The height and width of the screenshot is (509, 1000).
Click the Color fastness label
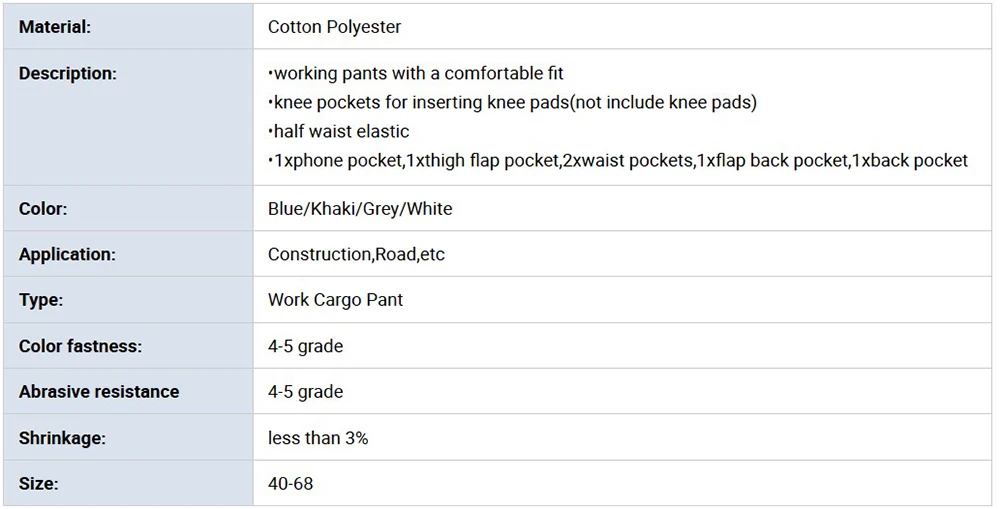pos(80,346)
